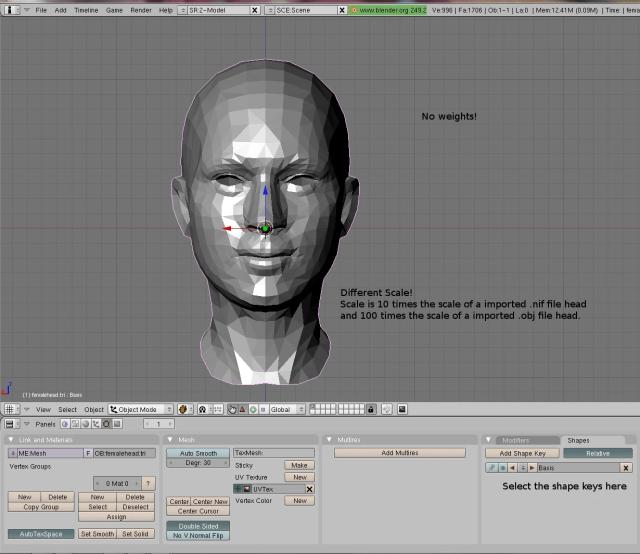
Task: Toggle the fake user F button
Action: coord(88,453)
